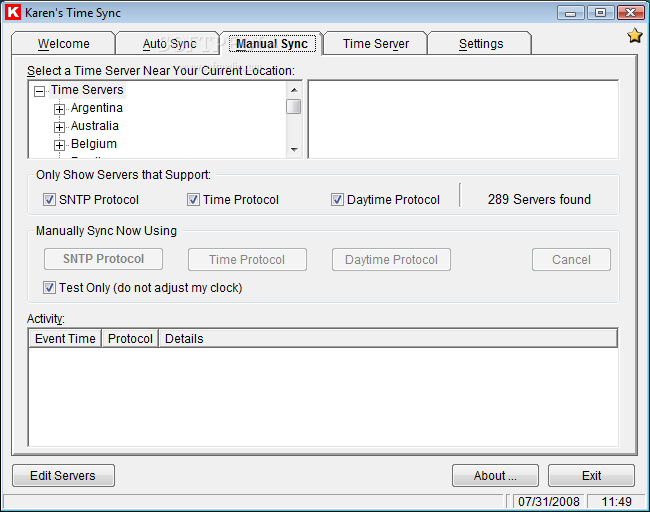The height and width of the screenshot is (512, 650).
Task: Open the Welcome tab
Action: 63,44
